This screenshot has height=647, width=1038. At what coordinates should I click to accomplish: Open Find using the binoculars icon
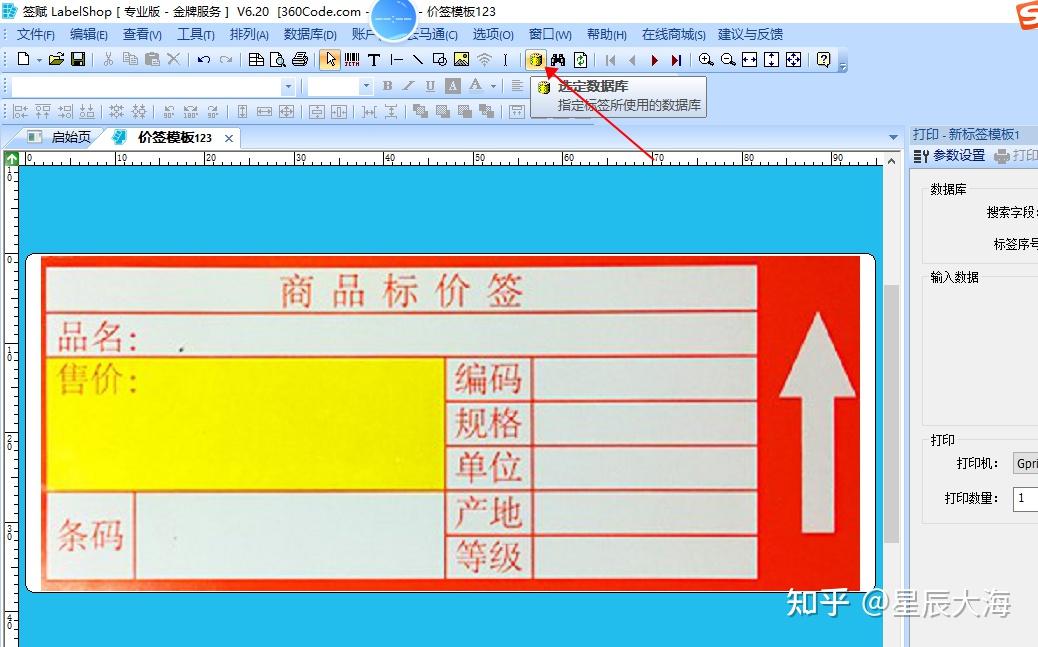point(558,59)
